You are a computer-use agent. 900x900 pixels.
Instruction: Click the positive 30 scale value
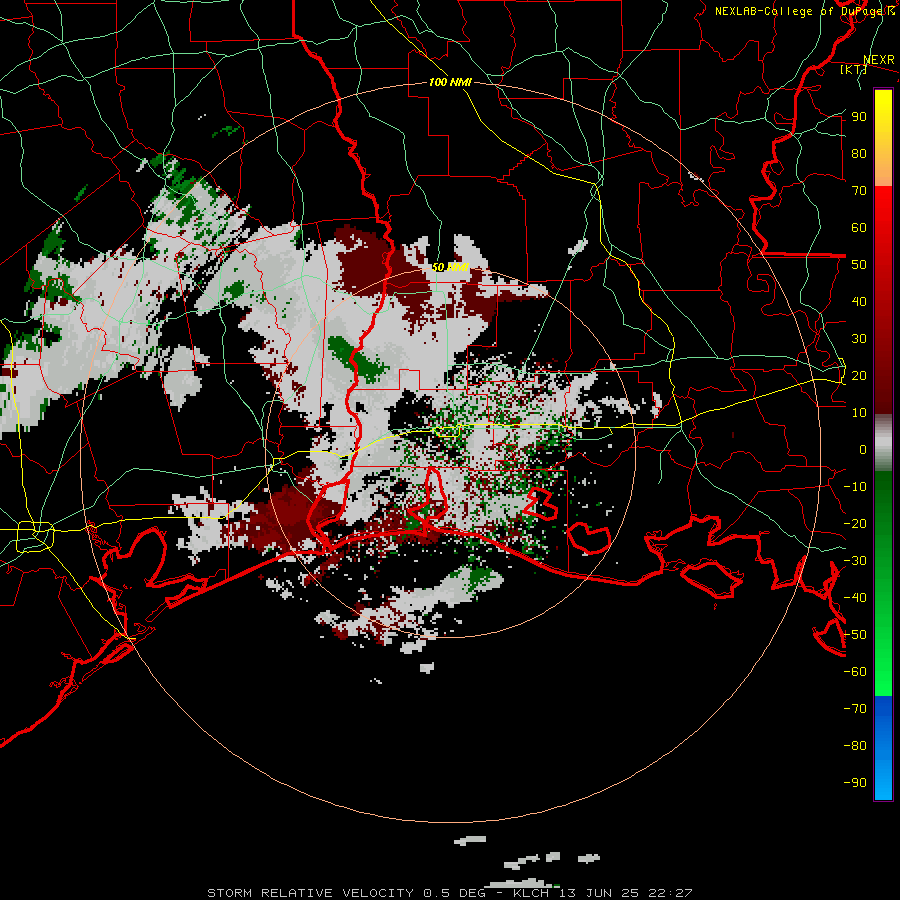point(859,339)
